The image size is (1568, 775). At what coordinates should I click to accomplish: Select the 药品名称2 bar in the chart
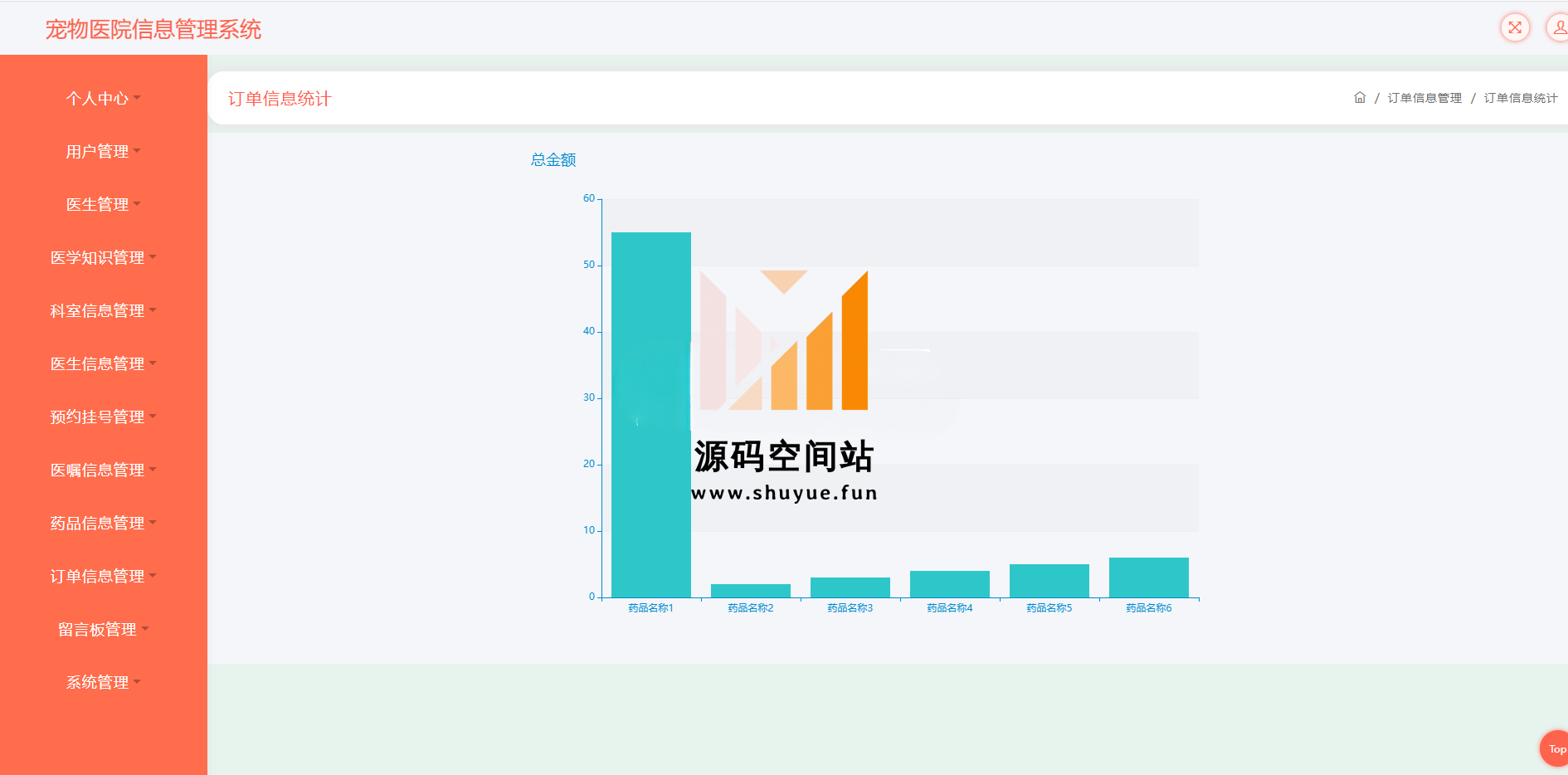[x=751, y=591]
